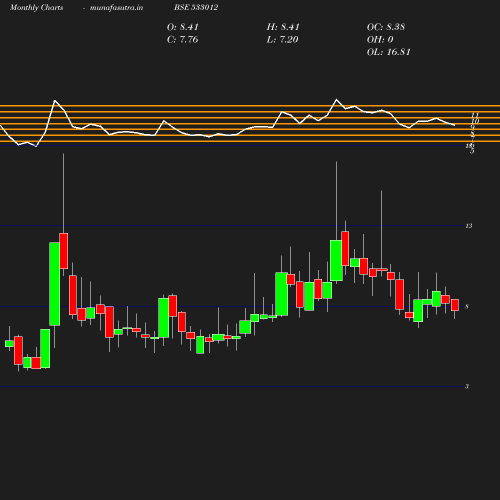Click the price axis label '8'
This screenshot has width=500, height=500.
tap(467, 306)
